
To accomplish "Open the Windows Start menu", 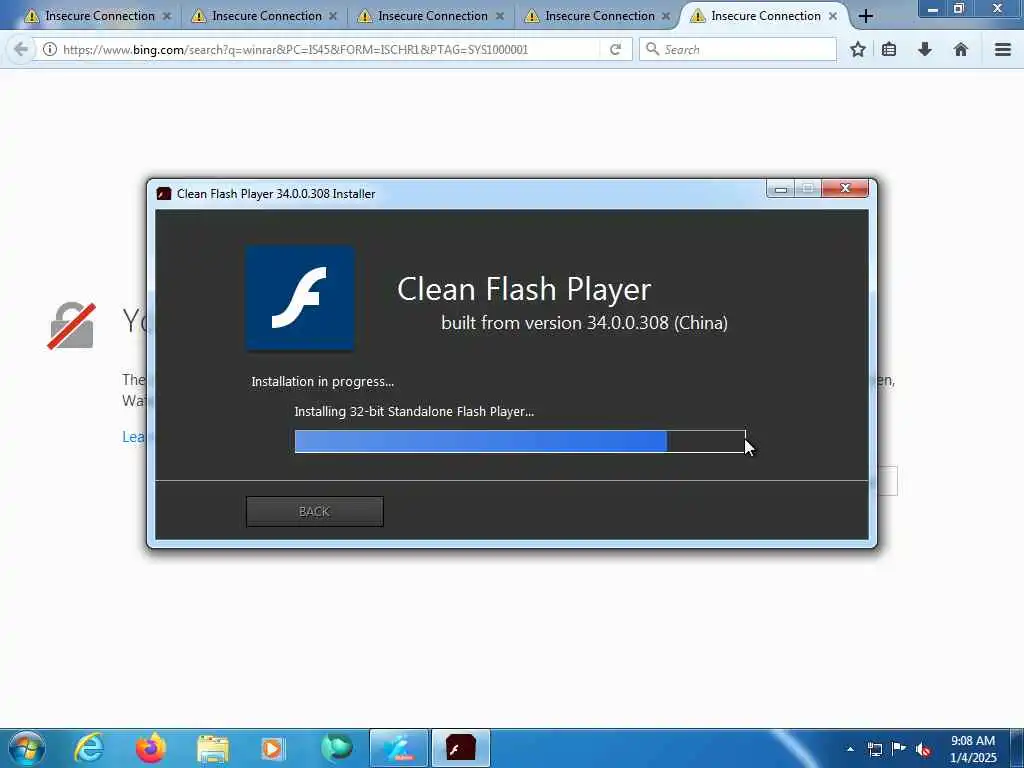I will tap(27, 748).
